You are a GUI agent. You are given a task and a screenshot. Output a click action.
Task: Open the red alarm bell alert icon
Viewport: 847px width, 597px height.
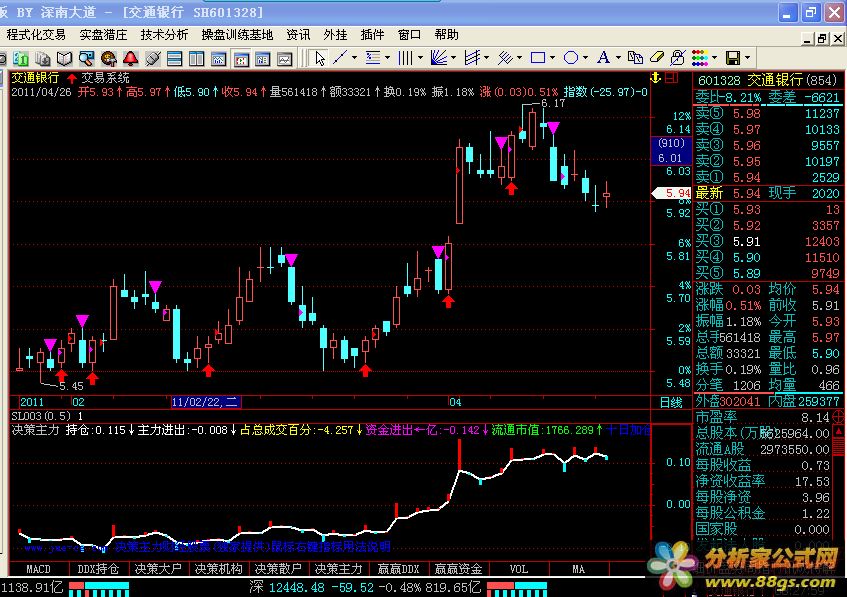(x=130, y=58)
